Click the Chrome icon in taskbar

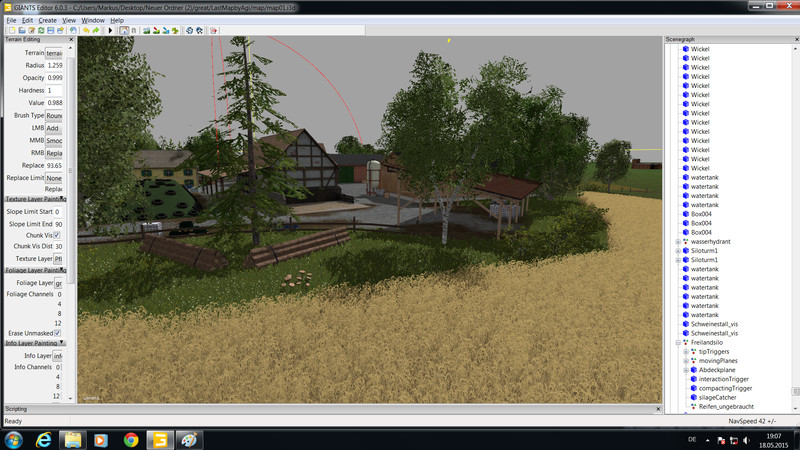click(x=130, y=439)
